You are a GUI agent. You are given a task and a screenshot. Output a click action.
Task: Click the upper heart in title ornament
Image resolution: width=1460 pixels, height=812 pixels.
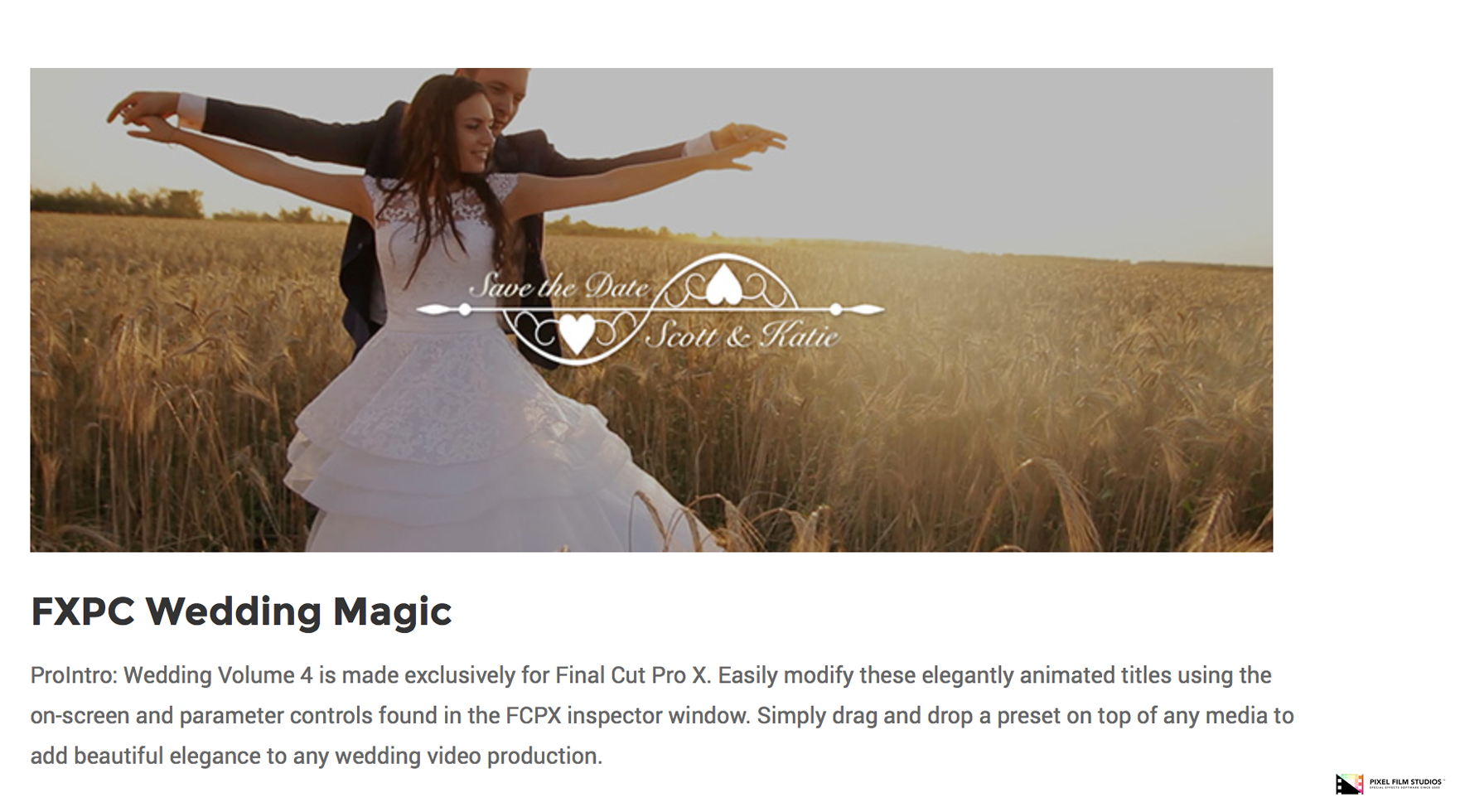(x=723, y=283)
